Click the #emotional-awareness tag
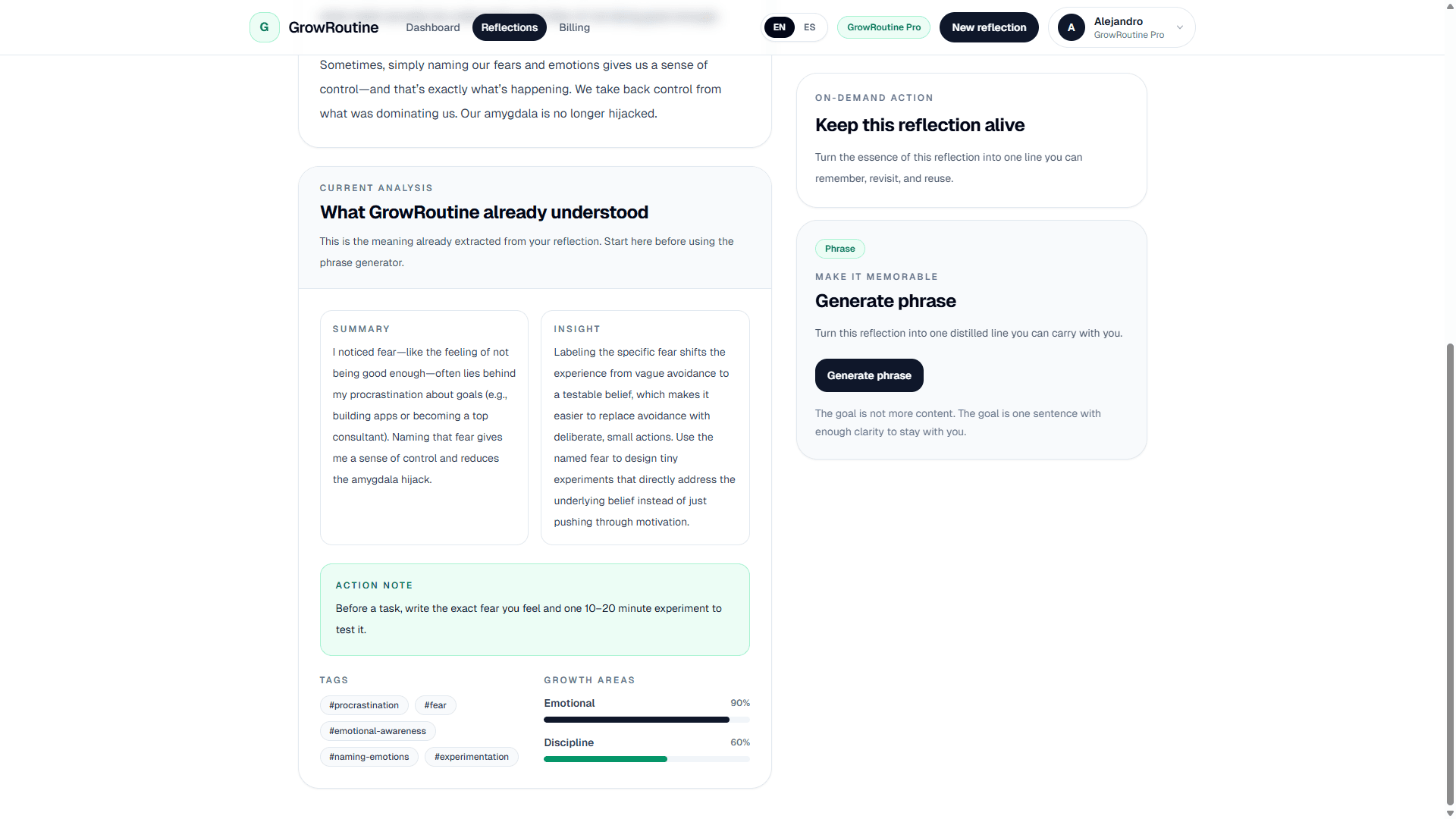 tap(378, 731)
